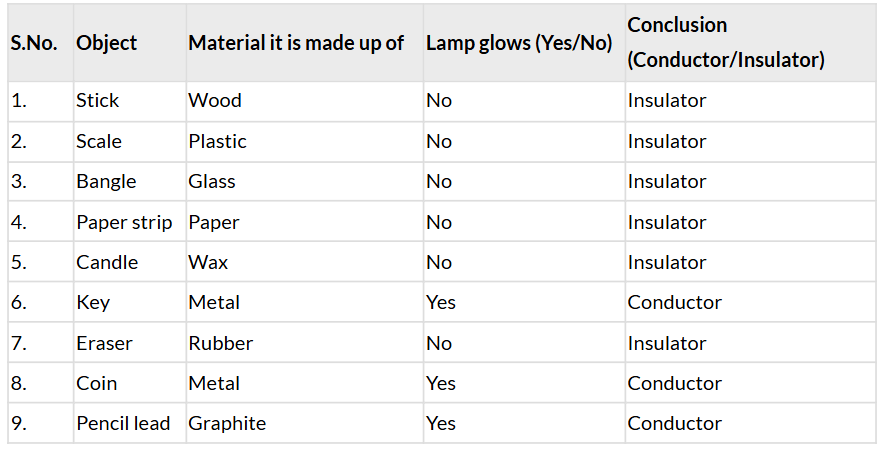Select the 'Graphite' material cell
Image resolution: width=881 pixels, height=449 pixels.
(x=227, y=423)
